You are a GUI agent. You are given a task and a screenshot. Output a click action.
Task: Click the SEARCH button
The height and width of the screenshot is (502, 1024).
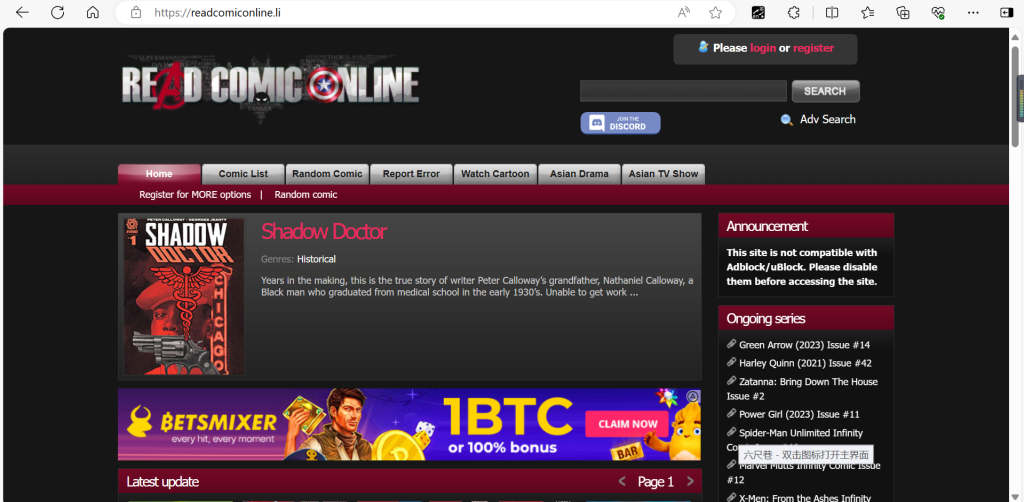[x=825, y=91]
